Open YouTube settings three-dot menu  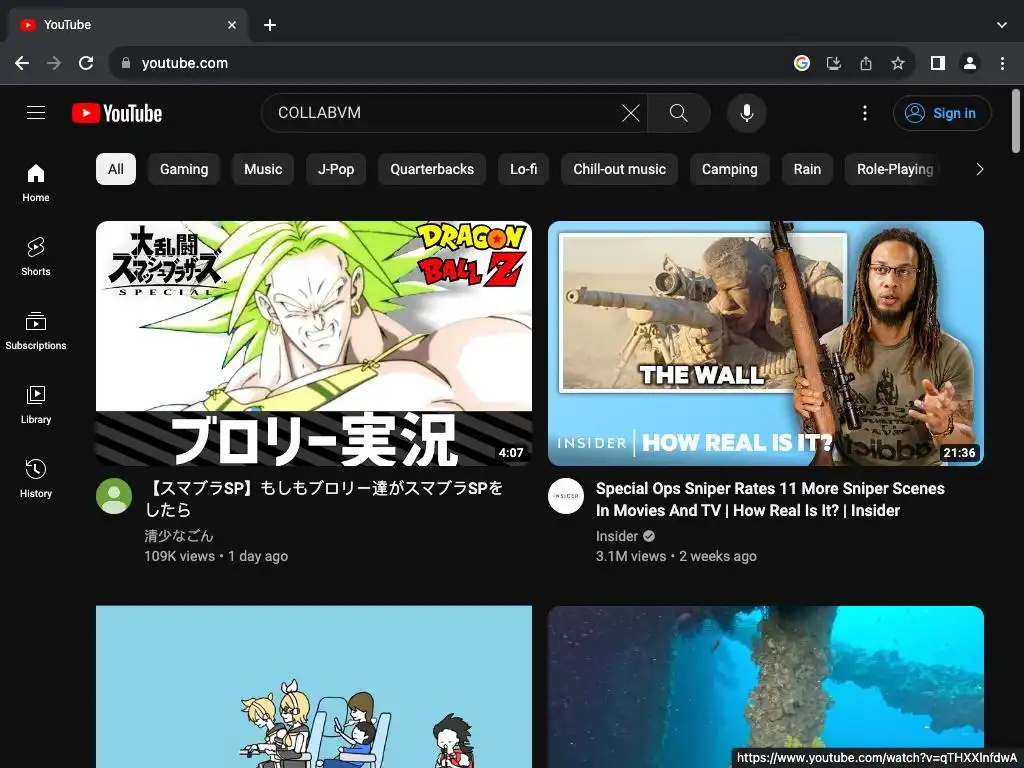(865, 113)
